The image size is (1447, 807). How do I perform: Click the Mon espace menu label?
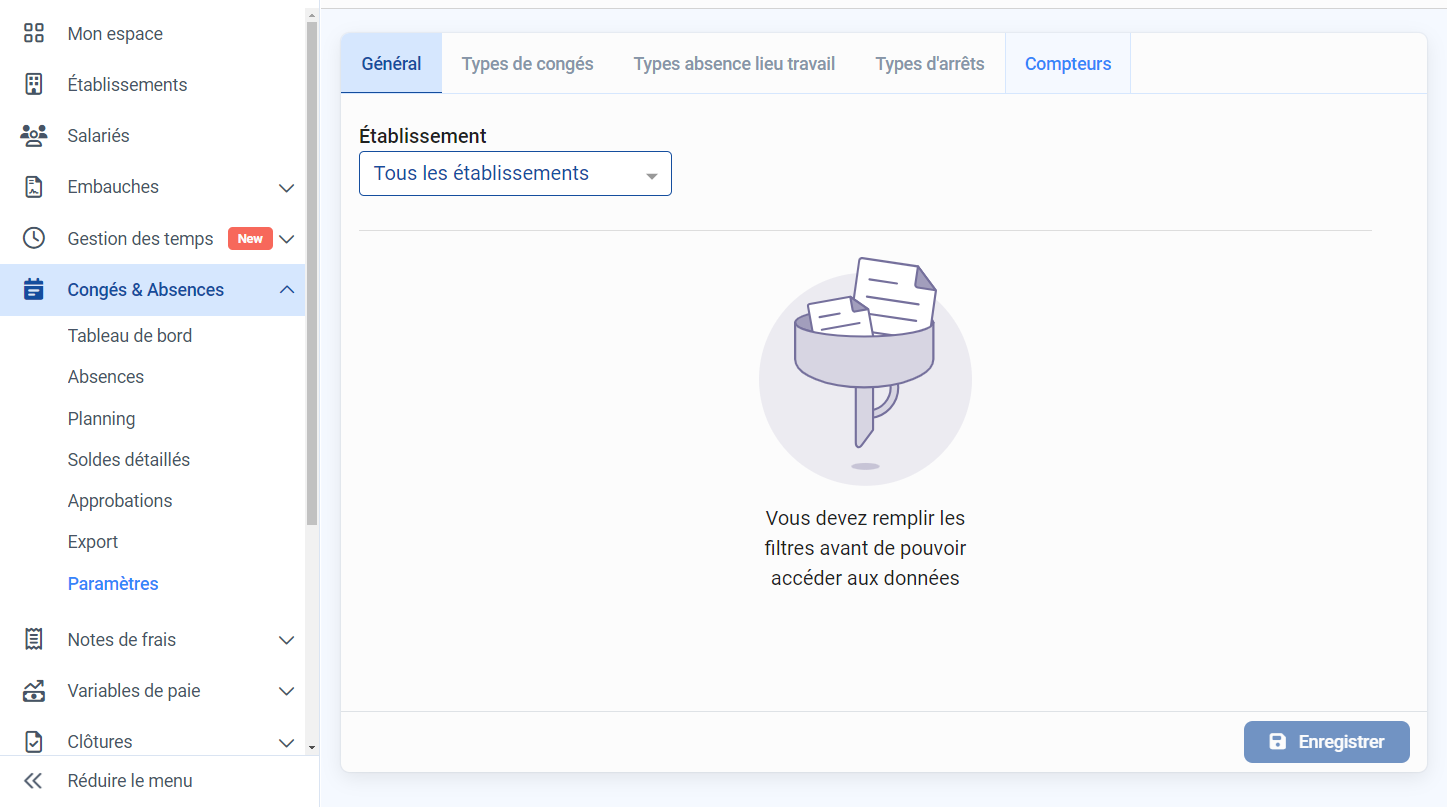pos(115,34)
